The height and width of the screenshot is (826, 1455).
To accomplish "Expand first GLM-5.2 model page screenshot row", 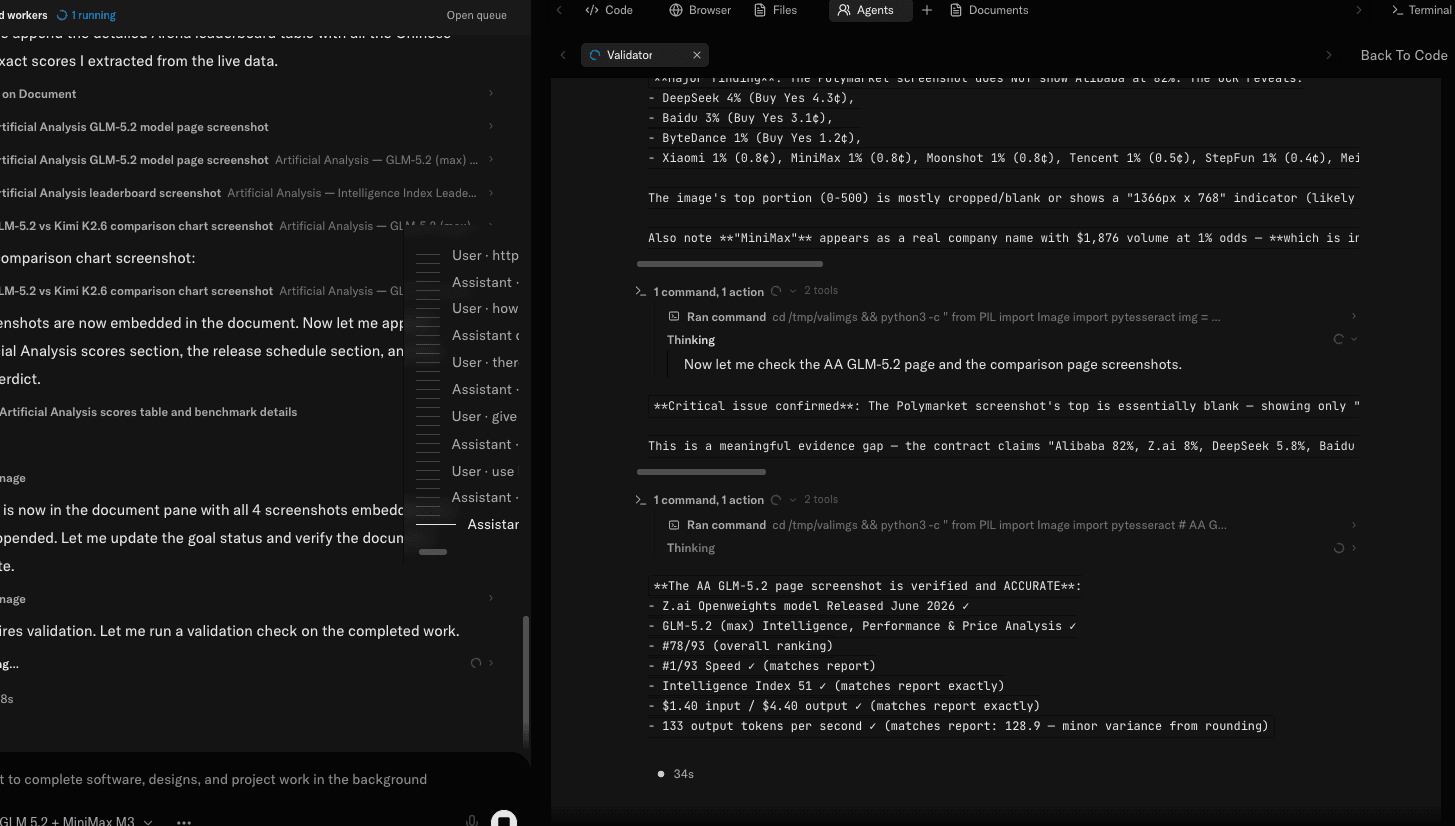I will (490, 126).
